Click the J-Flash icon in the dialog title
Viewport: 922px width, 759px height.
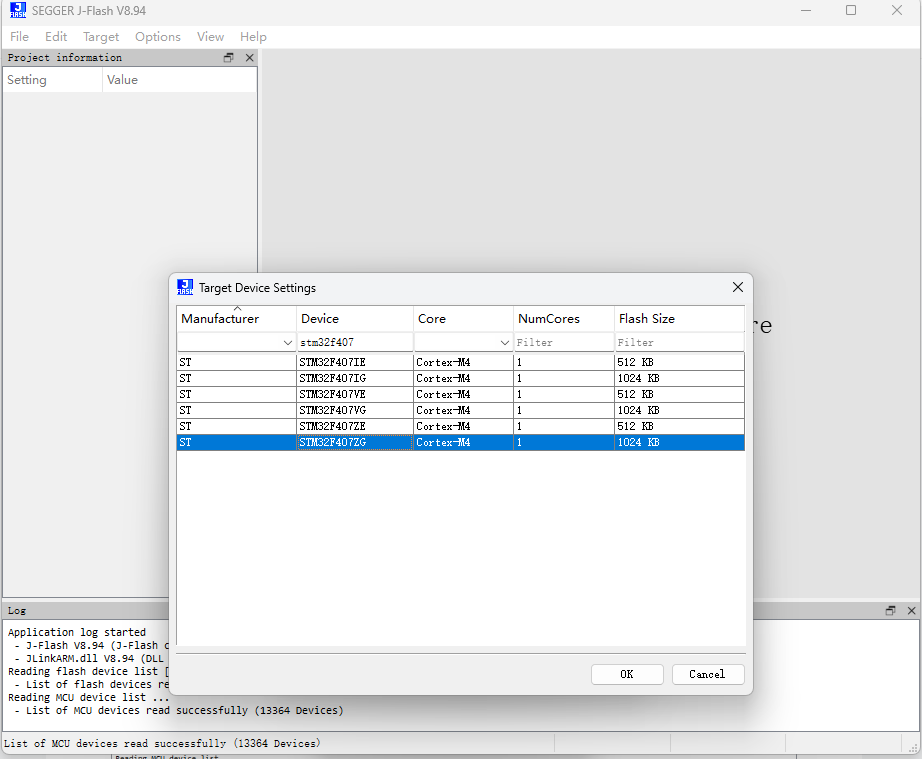click(x=185, y=287)
